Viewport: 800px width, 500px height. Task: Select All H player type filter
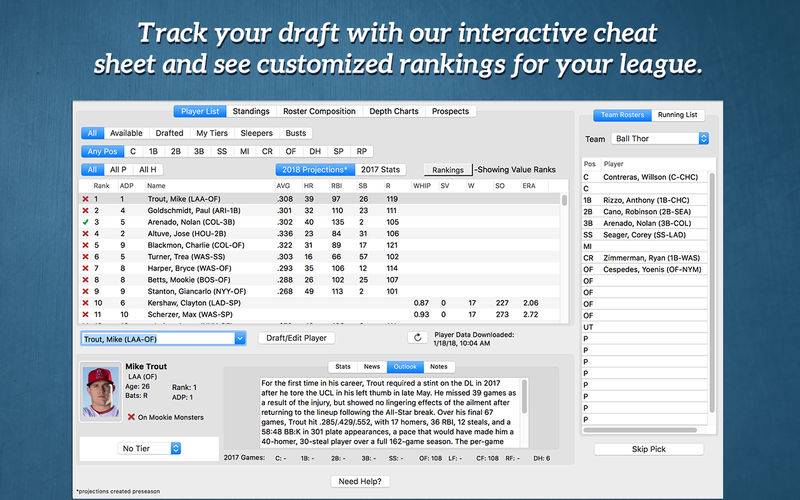148,169
